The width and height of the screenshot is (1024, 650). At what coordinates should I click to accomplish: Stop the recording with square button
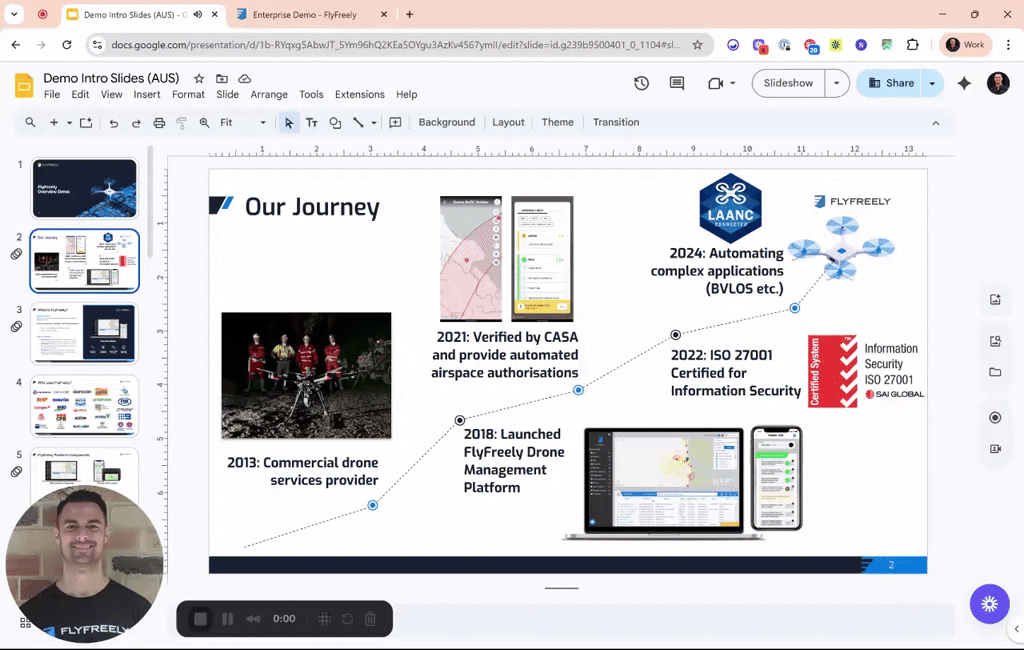(200, 619)
